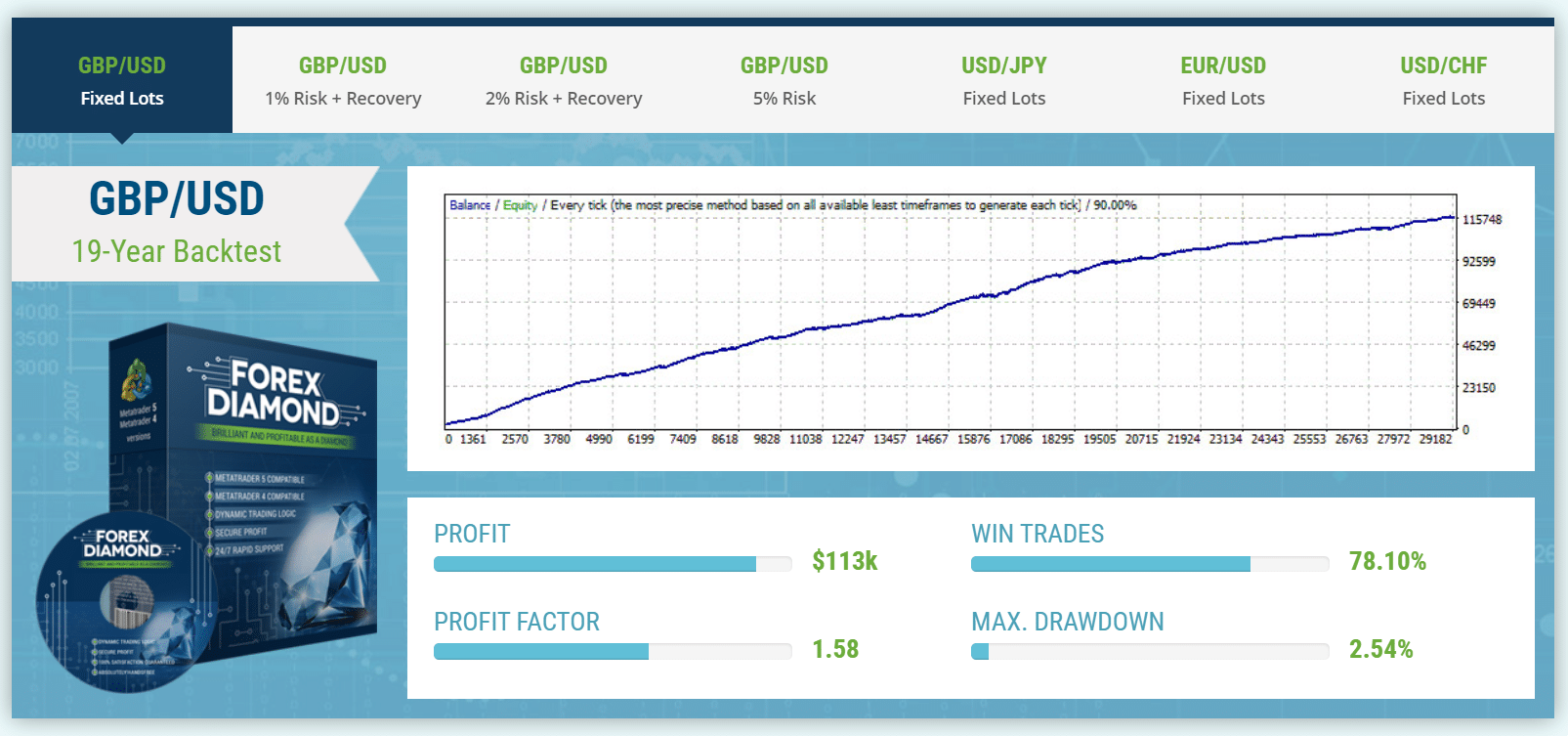Switch to the GBP/USD 5% Risk tab

click(x=784, y=80)
